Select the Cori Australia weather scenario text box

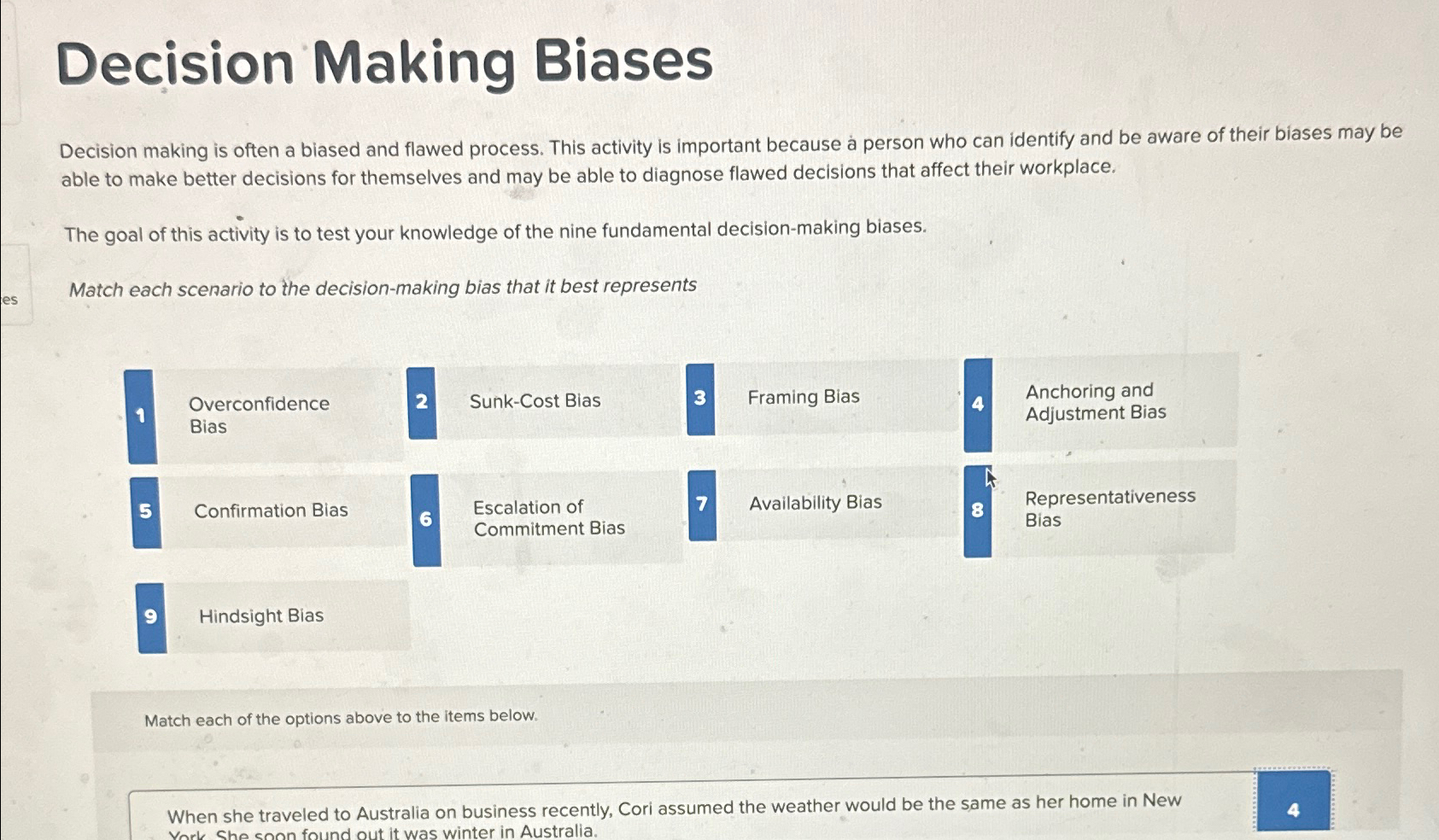675,811
